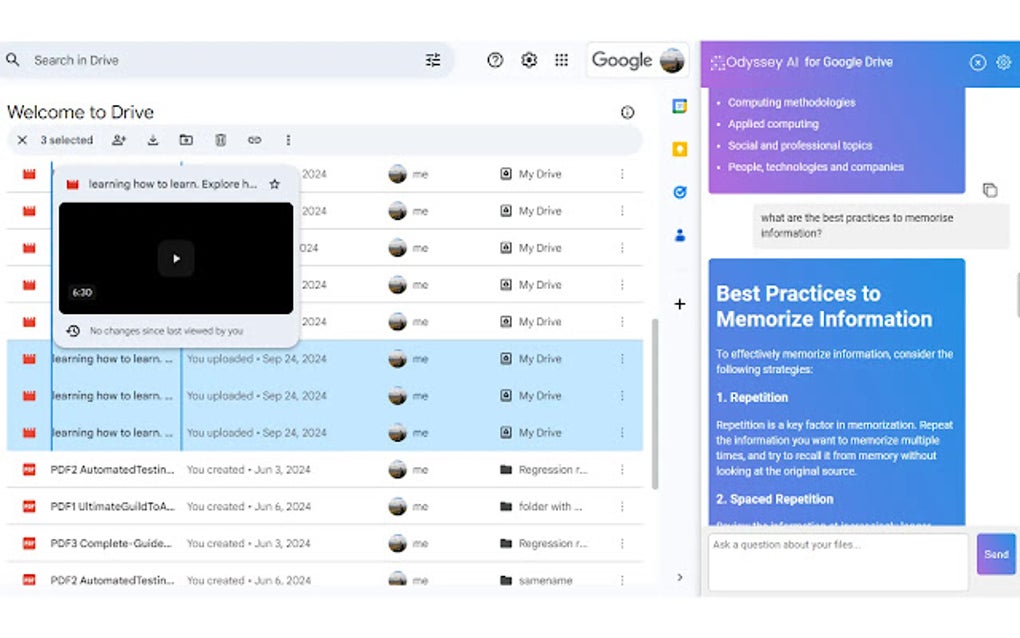Image resolution: width=1020 pixels, height=638 pixels.
Task: Open Google Keep side panel
Action: tap(680, 149)
